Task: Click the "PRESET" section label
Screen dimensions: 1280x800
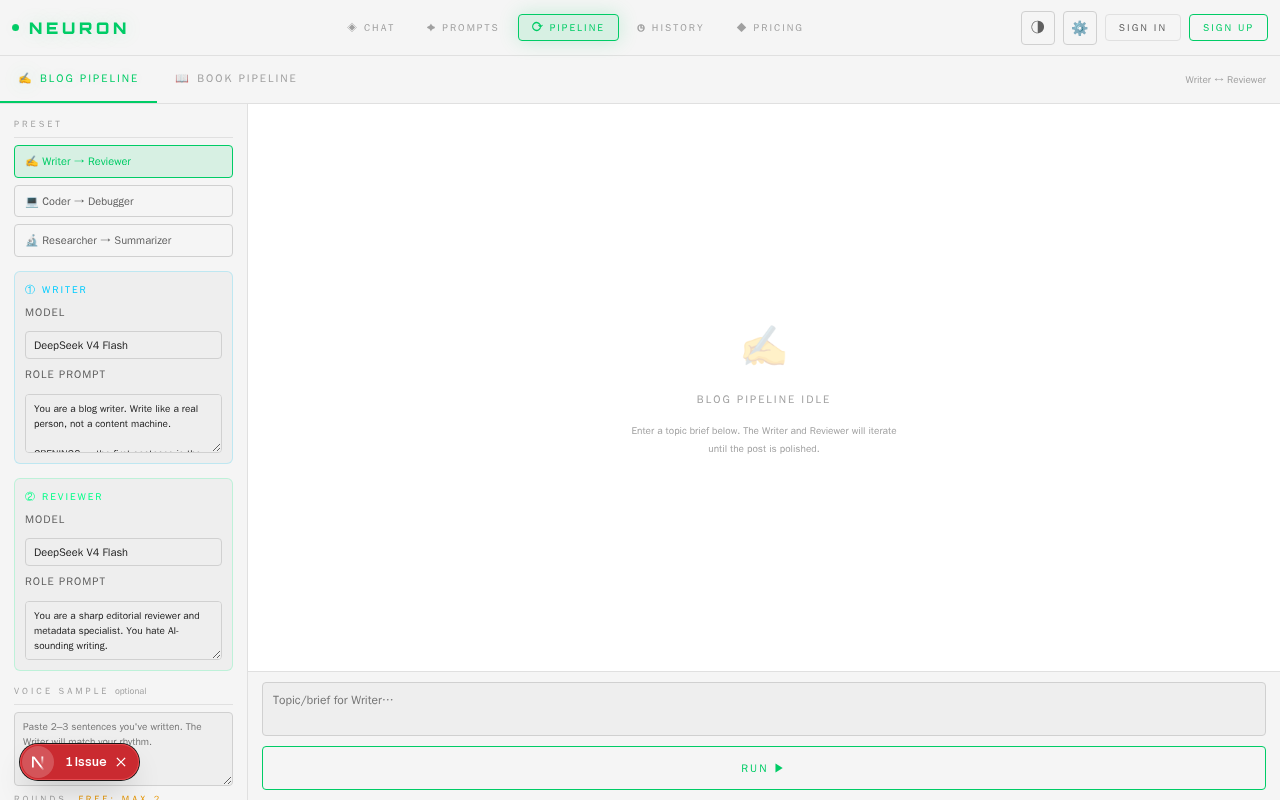Action: point(38,124)
